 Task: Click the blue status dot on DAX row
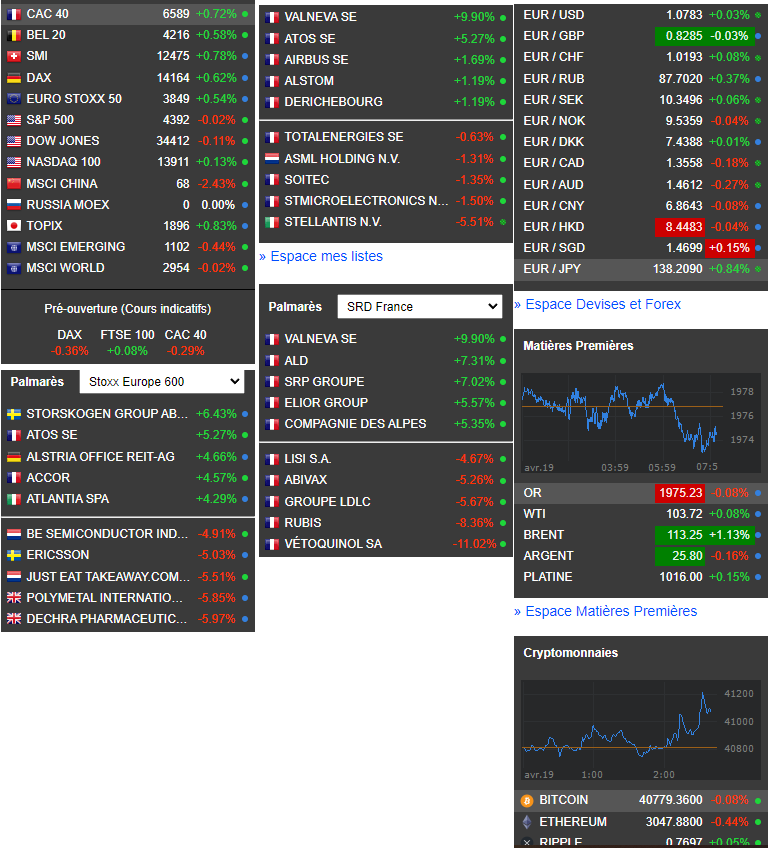pyautogui.click(x=245, y=78)
